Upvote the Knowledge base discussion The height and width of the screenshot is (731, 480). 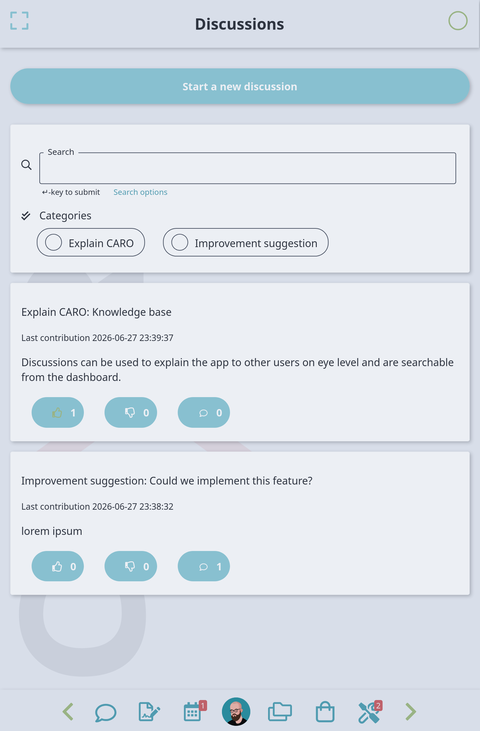click(58, 413)
